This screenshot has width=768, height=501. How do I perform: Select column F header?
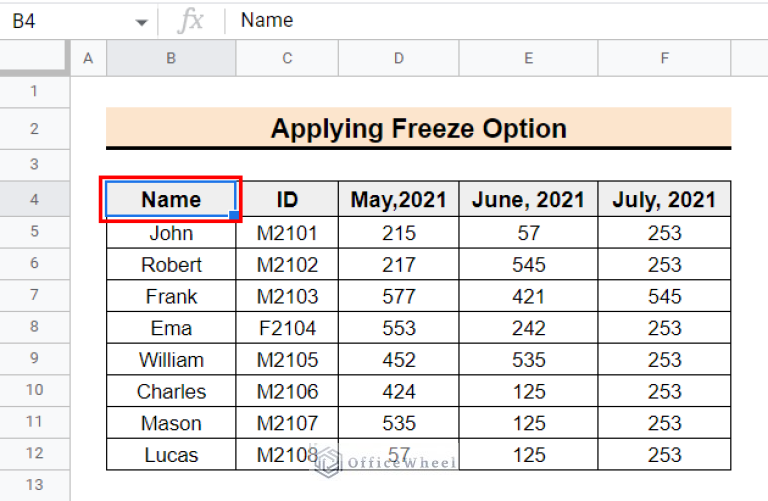pyautogui.click(x=664, y=59)
